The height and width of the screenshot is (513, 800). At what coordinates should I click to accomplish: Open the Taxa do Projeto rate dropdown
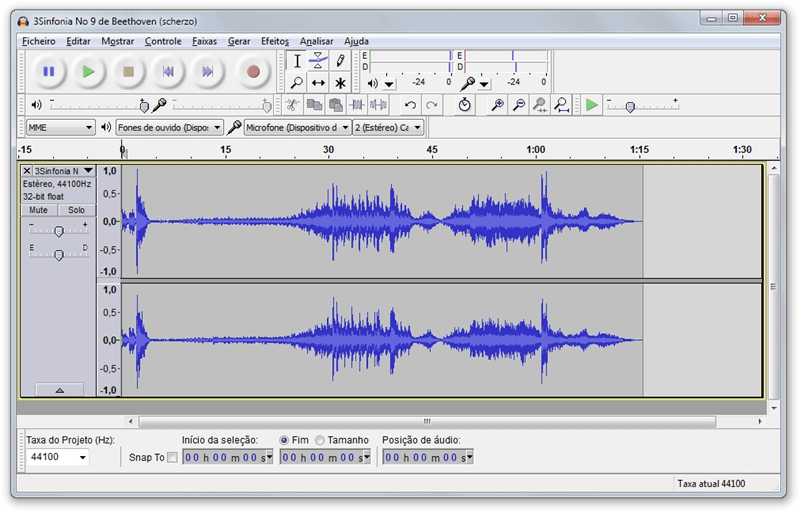(x=58, y=457)
